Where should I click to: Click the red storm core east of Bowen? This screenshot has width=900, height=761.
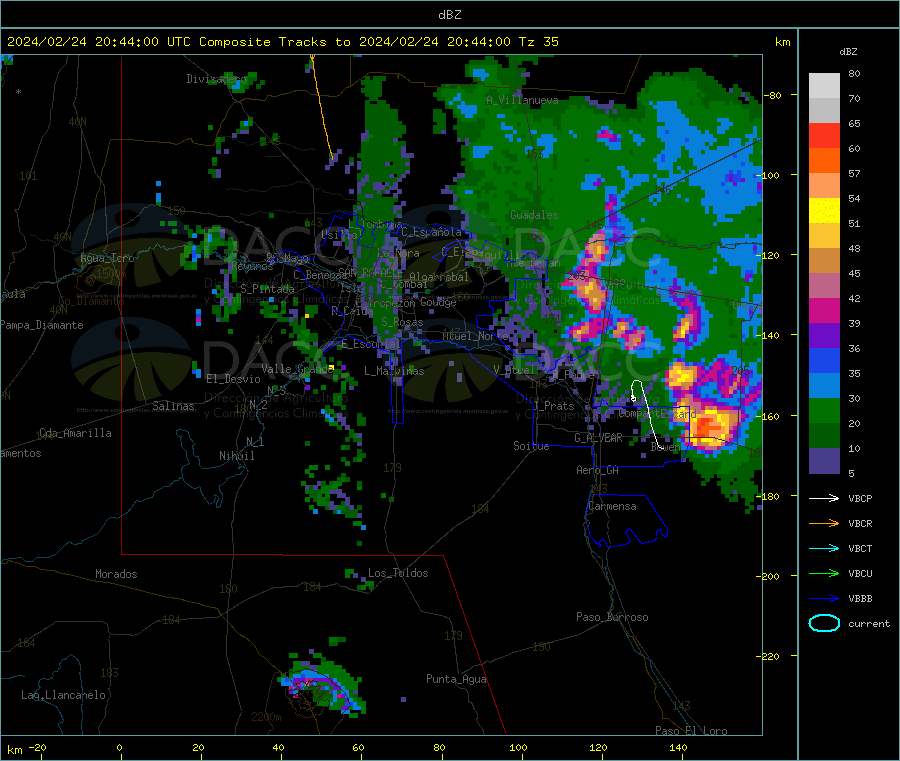[708, 428]
